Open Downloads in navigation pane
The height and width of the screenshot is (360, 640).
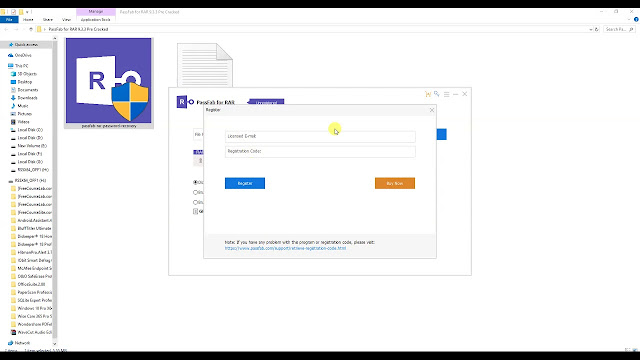tap(27, 98)
